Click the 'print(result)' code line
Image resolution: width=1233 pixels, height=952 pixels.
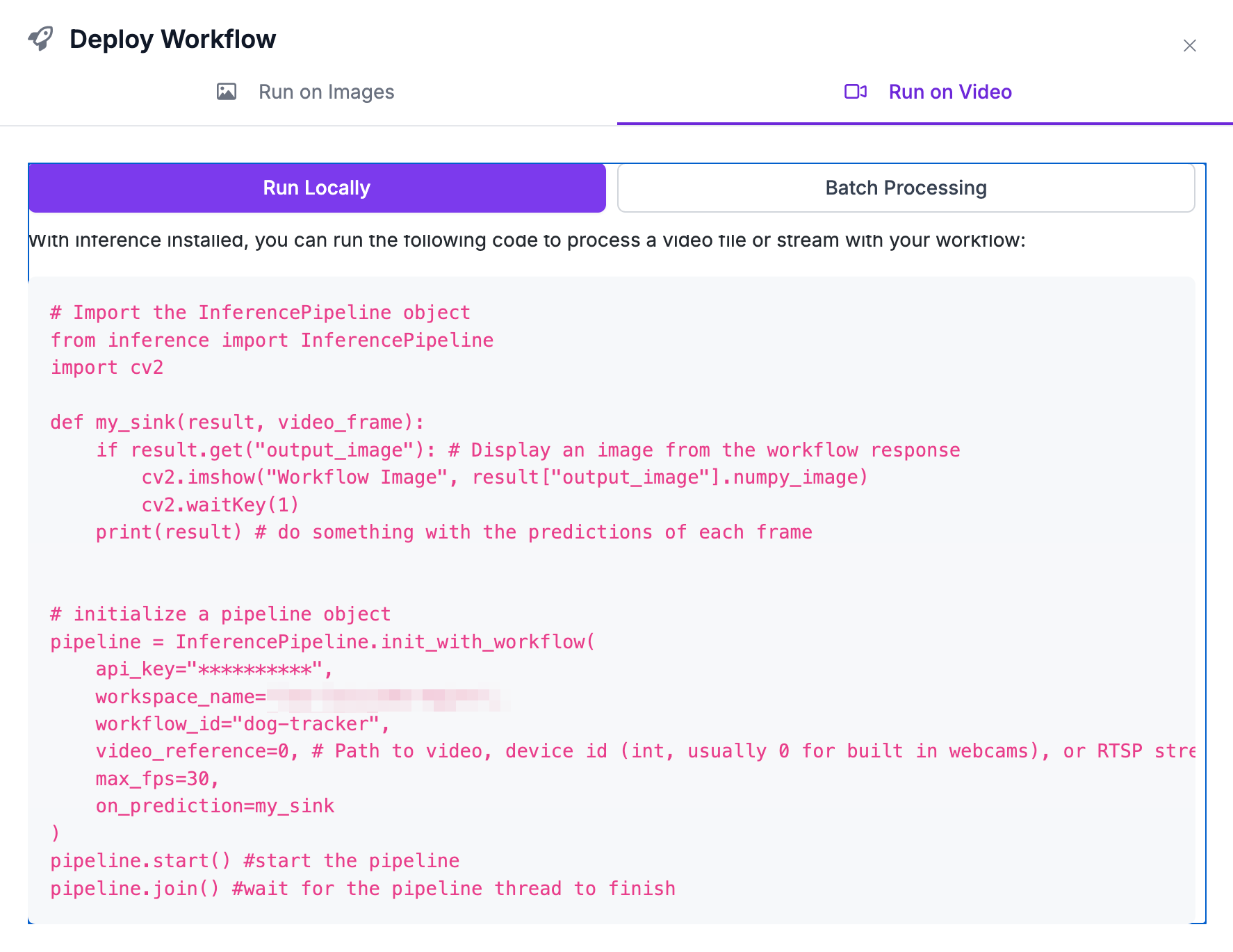[454, 532]
